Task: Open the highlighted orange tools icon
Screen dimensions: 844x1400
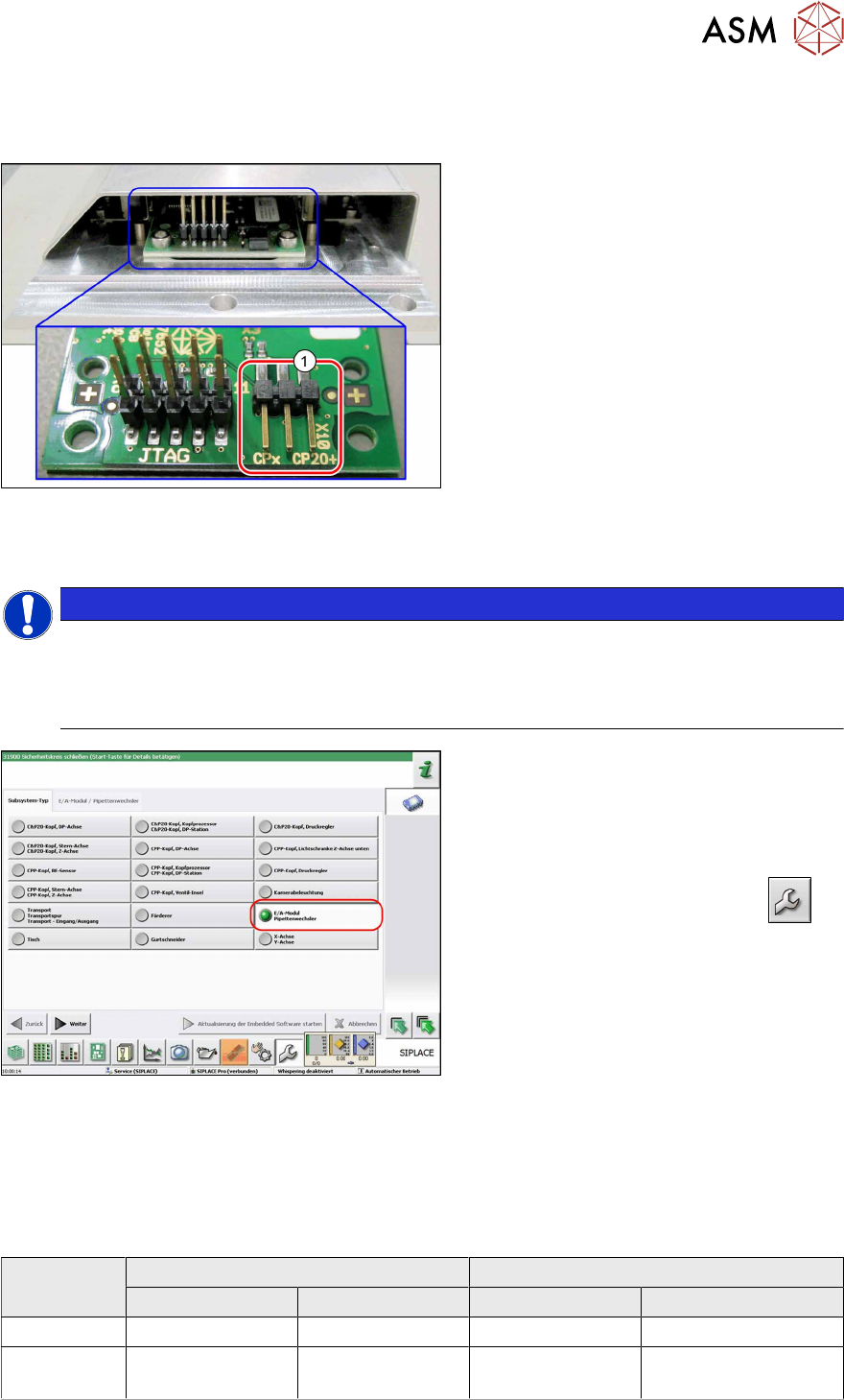Action: click(x=233, y=1052)
